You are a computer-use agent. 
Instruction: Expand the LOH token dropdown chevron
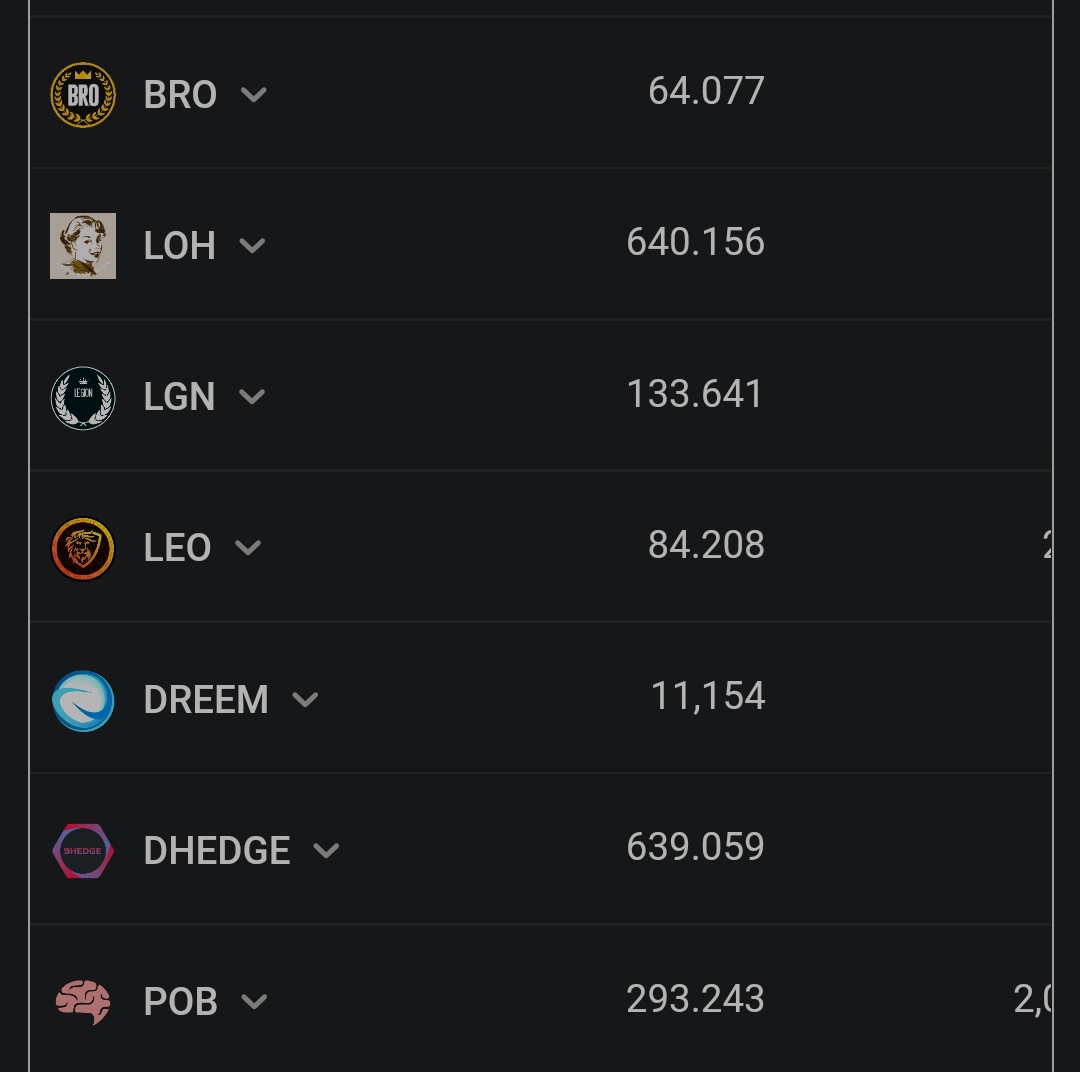point(252,246)
